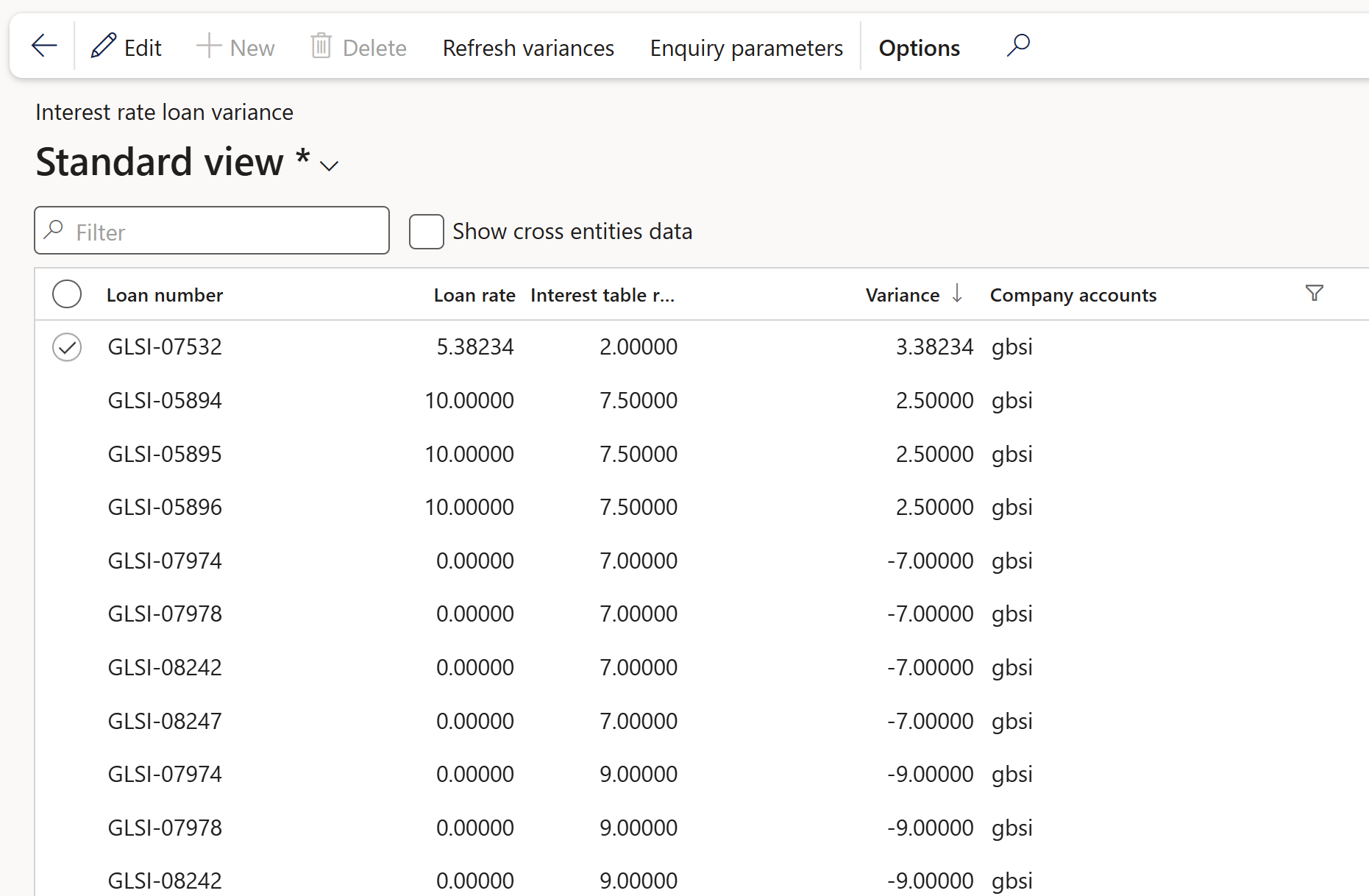Screen dimensions: 1369x896
Task: Click the Standard view heading text
Action: tap(160, 162)
